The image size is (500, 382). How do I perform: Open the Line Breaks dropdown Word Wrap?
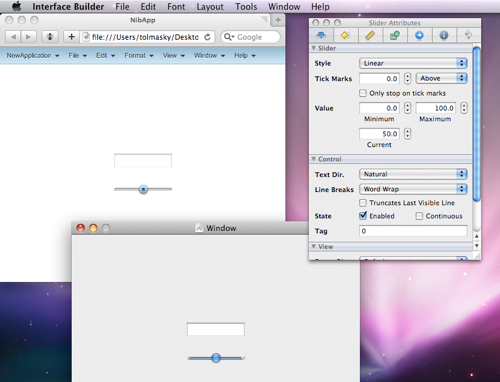click(413, 189)
